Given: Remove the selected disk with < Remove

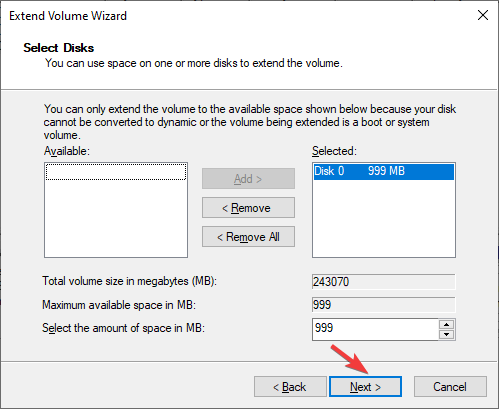Looking at the screenshot, I should point(248,208).
